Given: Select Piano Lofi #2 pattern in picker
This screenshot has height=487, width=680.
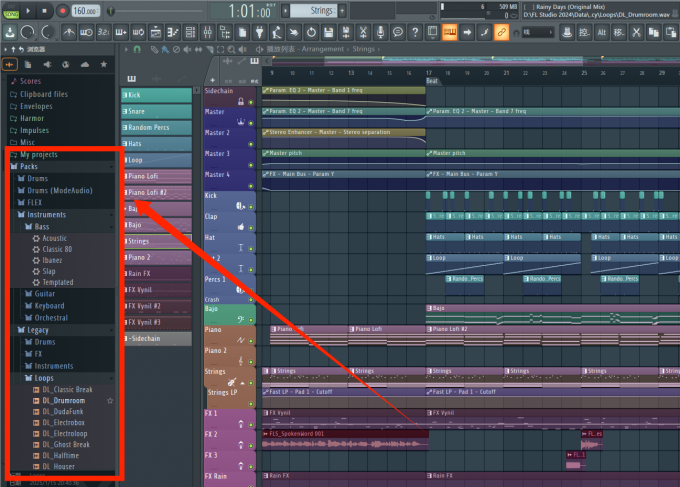Looking at the screenshot, I should (156, 193).
